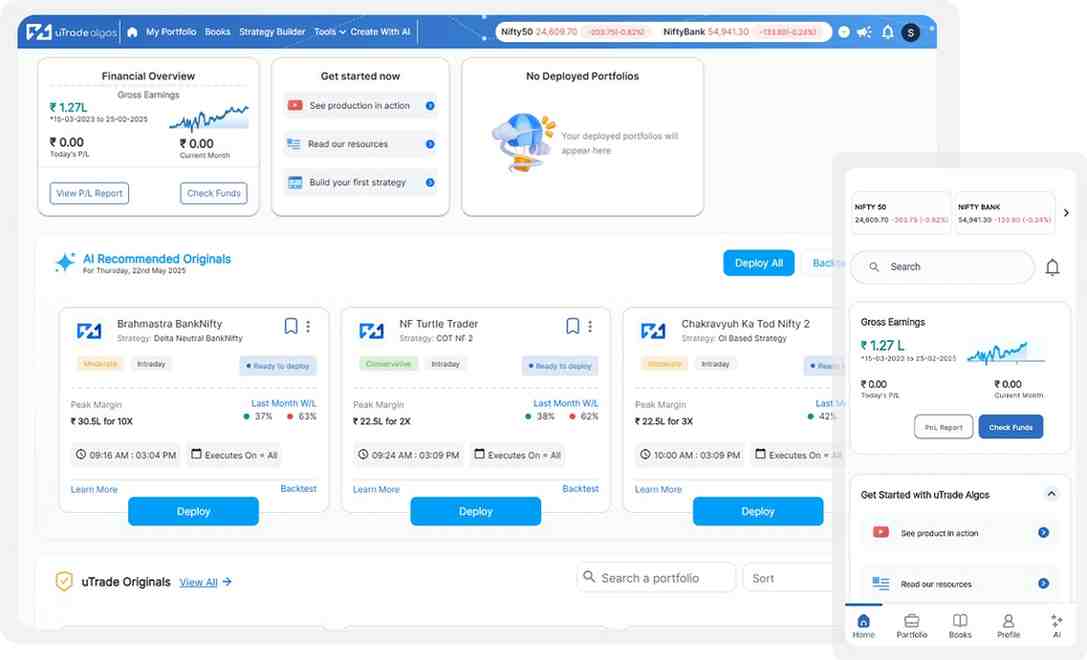Open Learn More for NF Turtle Trader

pyautogui.click(x=376, y=489)
